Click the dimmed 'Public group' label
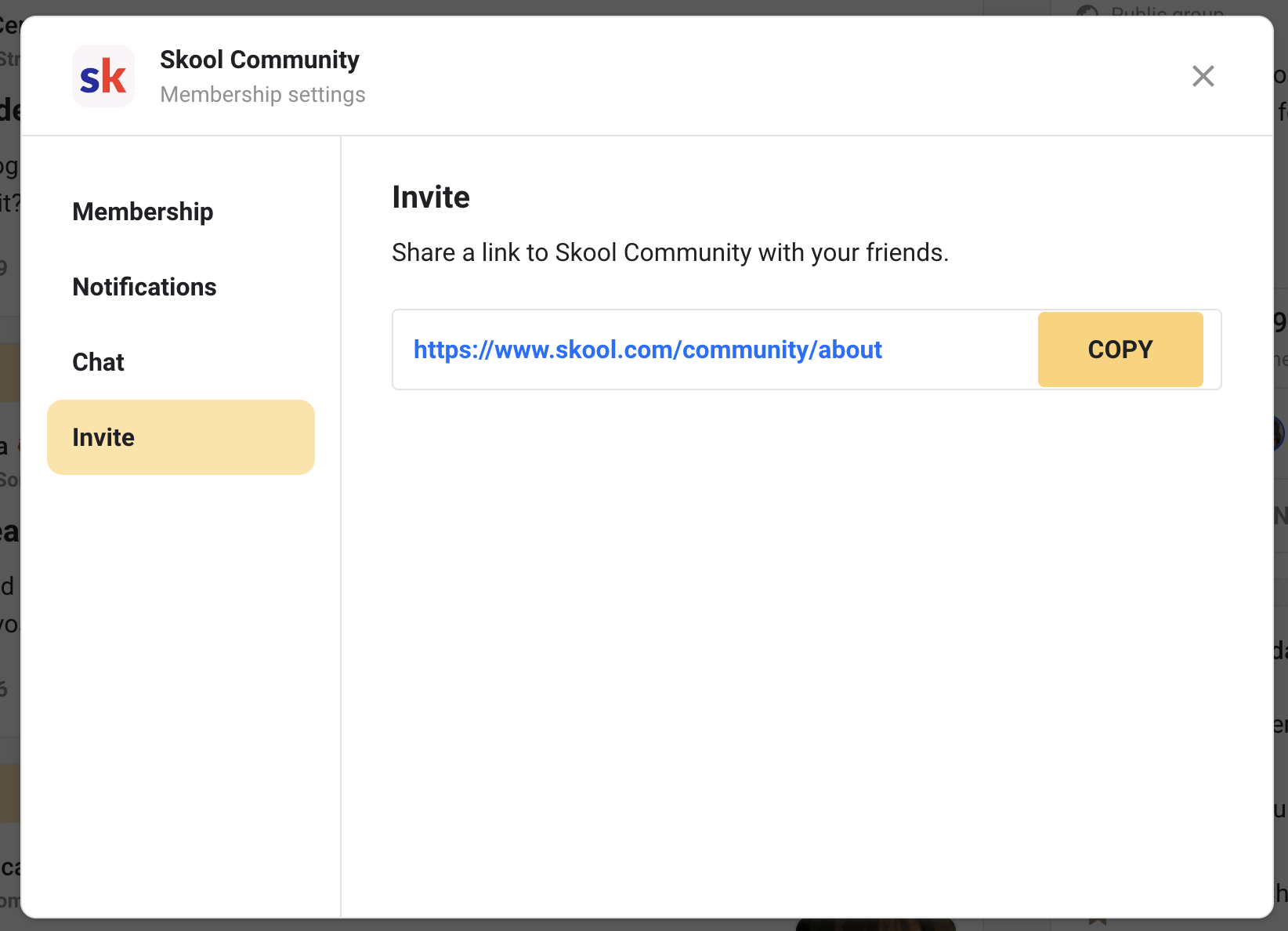The height and width of the screenshot is (931, 1288). click(x=1167, y=11)
